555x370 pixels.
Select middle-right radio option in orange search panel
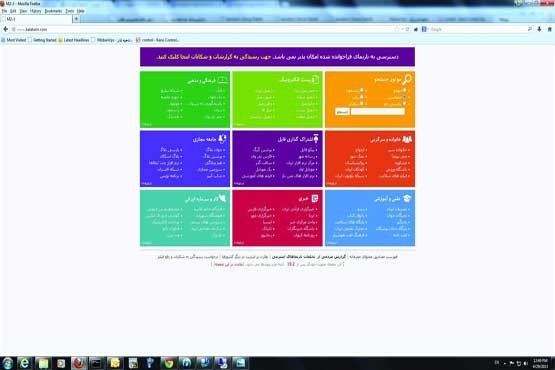pyautogui.click(x=405, y=97)
